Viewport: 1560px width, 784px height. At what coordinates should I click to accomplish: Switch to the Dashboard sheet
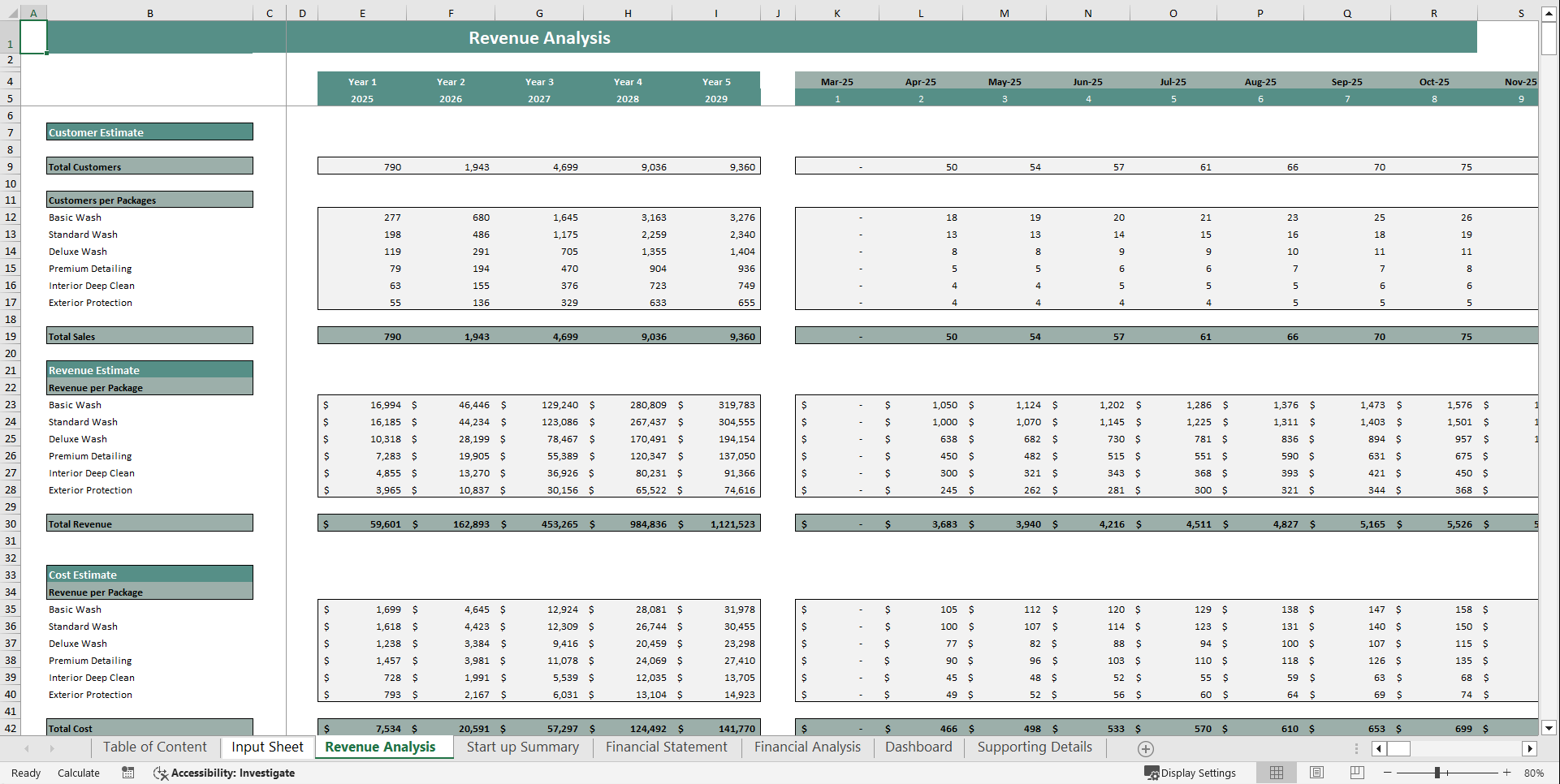click(918, 747)
